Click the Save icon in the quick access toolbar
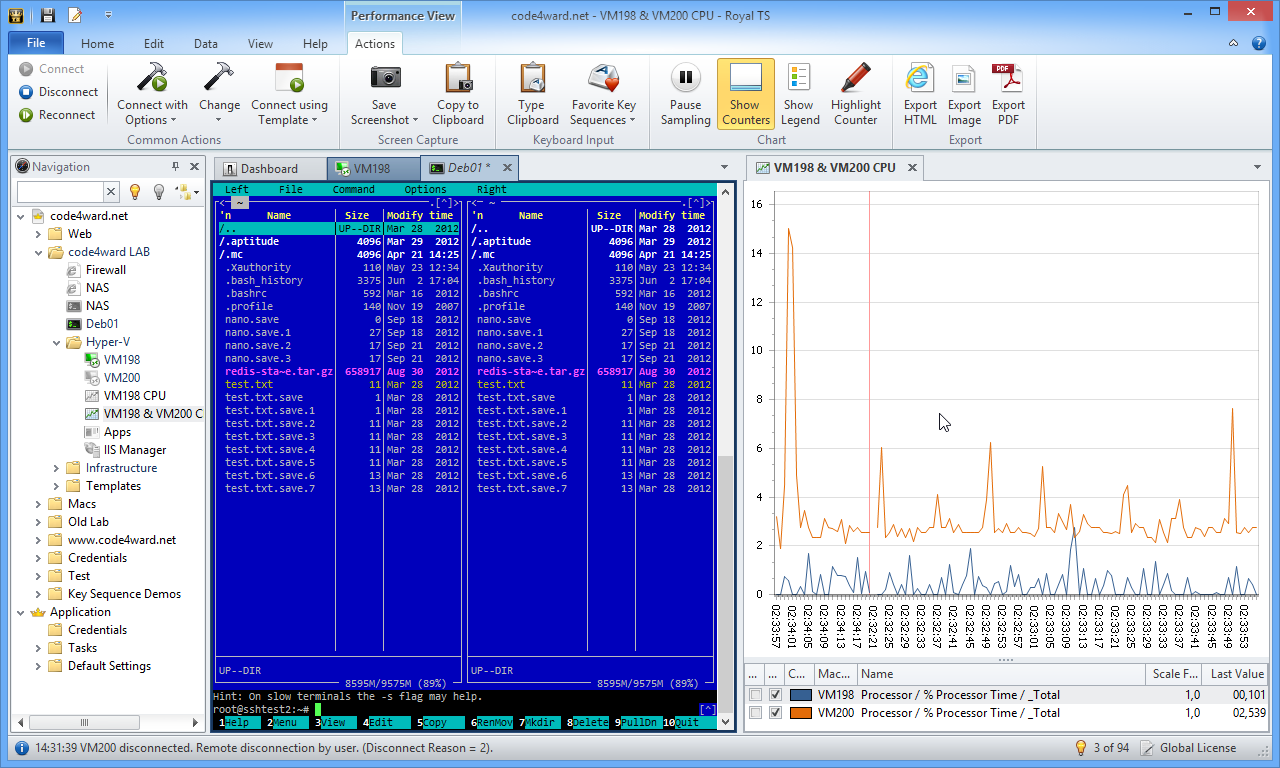This screenshot has width=1280, height=768. coord(48,15)
